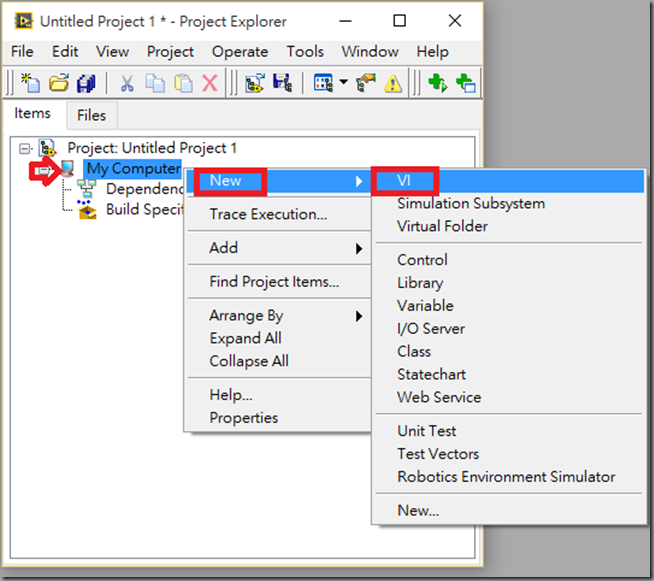Choose Collapse All in context menu
This screenshot has height=581, width=654.
[278, 361]
